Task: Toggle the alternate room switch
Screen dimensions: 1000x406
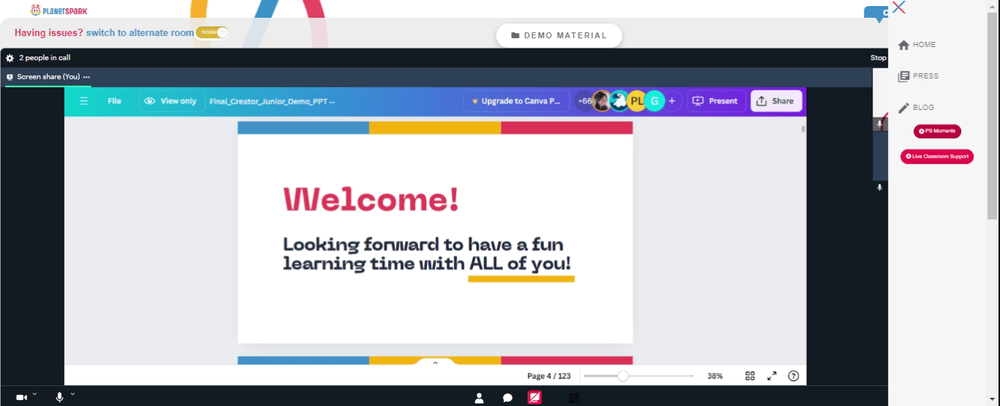Action: coord(212,33)
